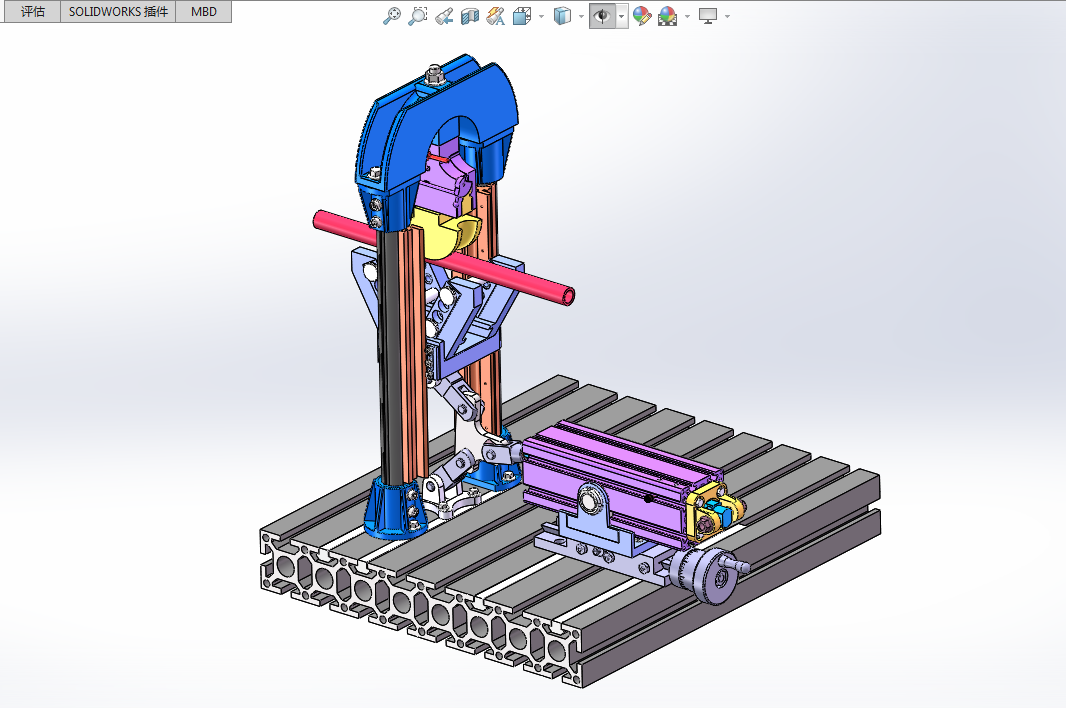Open the SOLIDWORKS 插件 tab

(x=118, y=12)
